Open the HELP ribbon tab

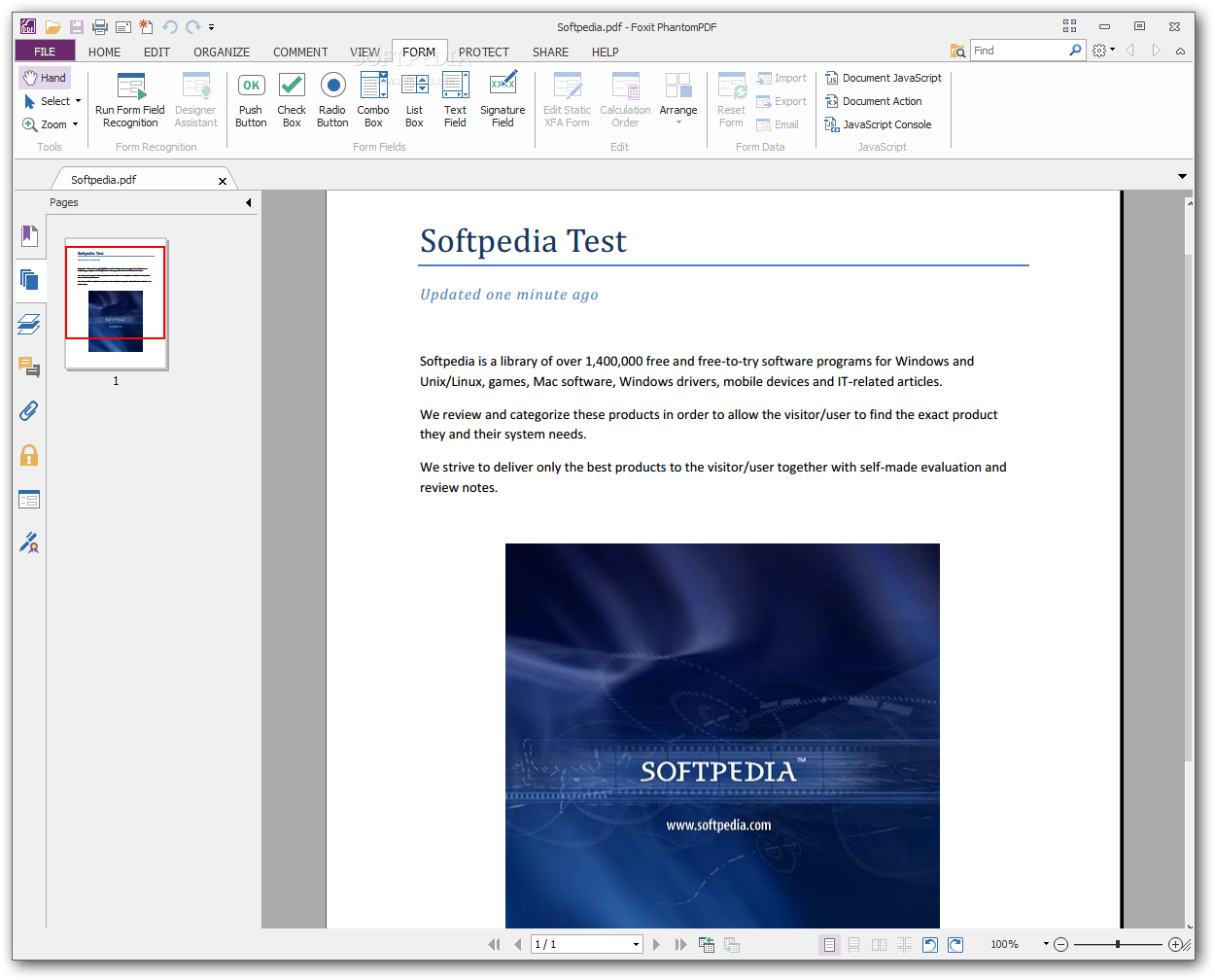pos(605,52)
